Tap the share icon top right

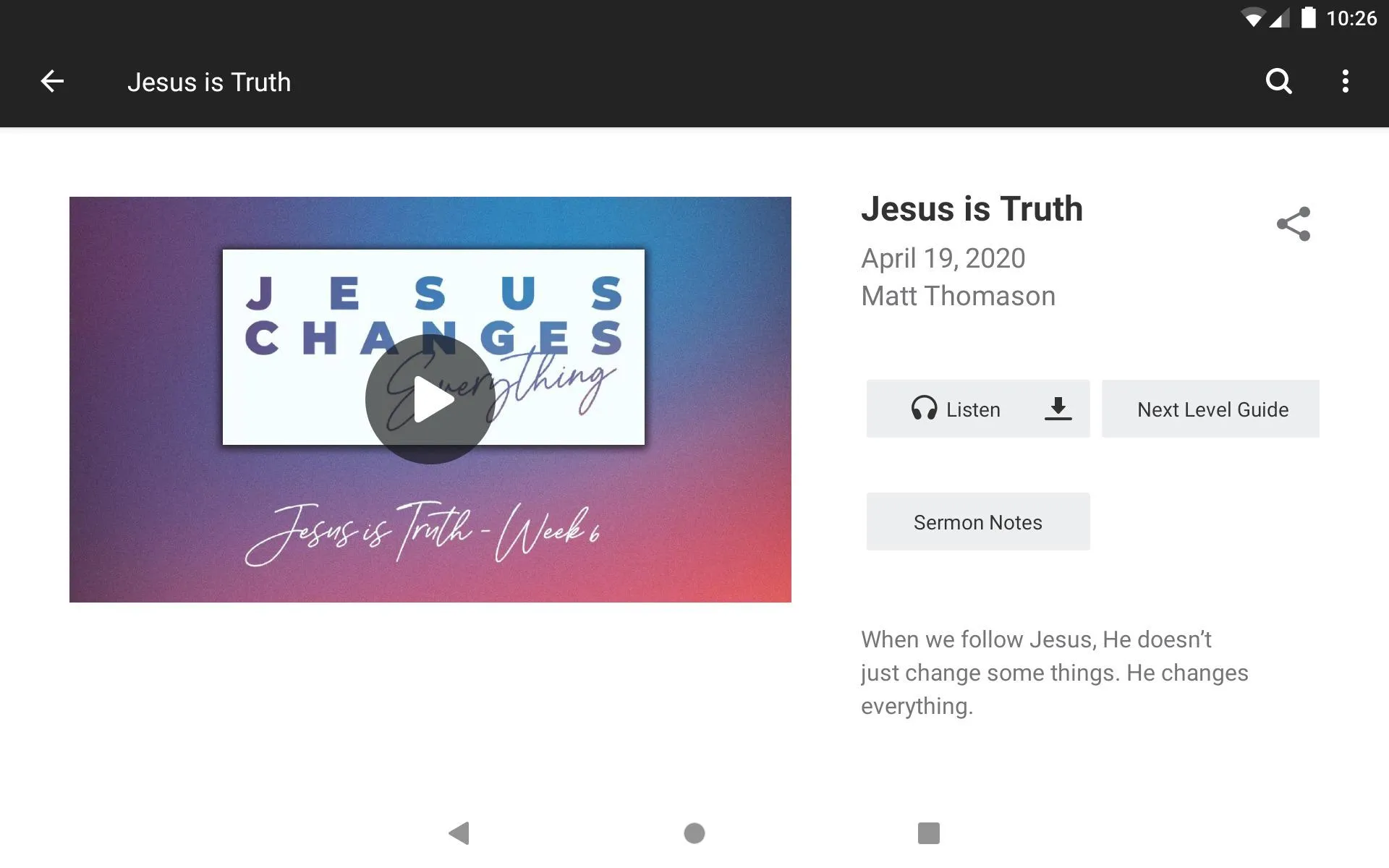coord(1292,223)
